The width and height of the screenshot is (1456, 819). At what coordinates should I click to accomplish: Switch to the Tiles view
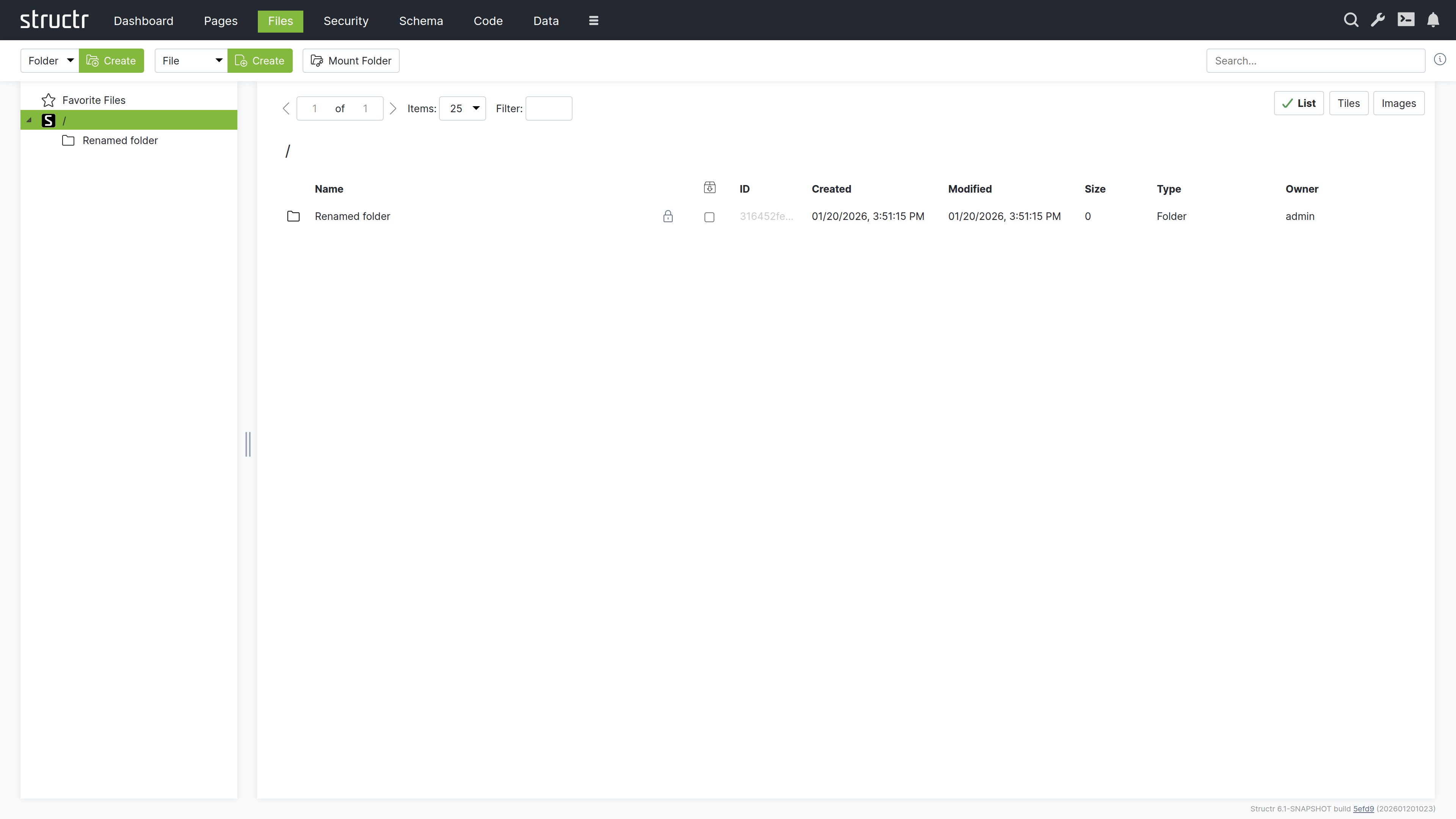click(1348, 104)
